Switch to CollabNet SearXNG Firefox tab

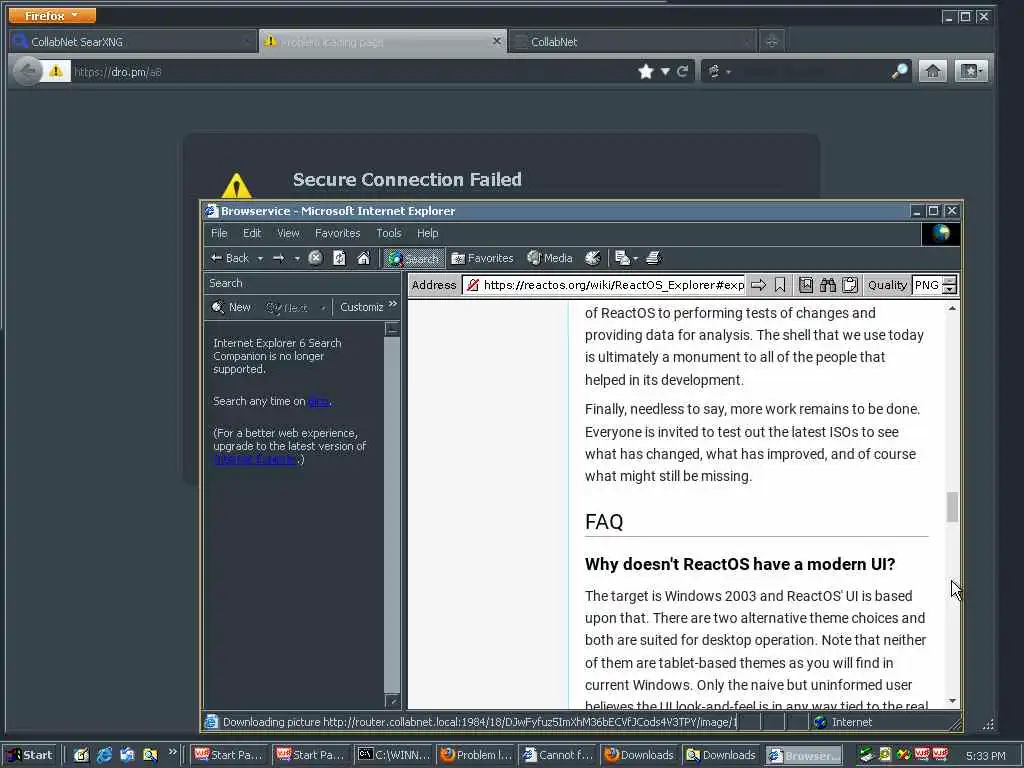133,42
